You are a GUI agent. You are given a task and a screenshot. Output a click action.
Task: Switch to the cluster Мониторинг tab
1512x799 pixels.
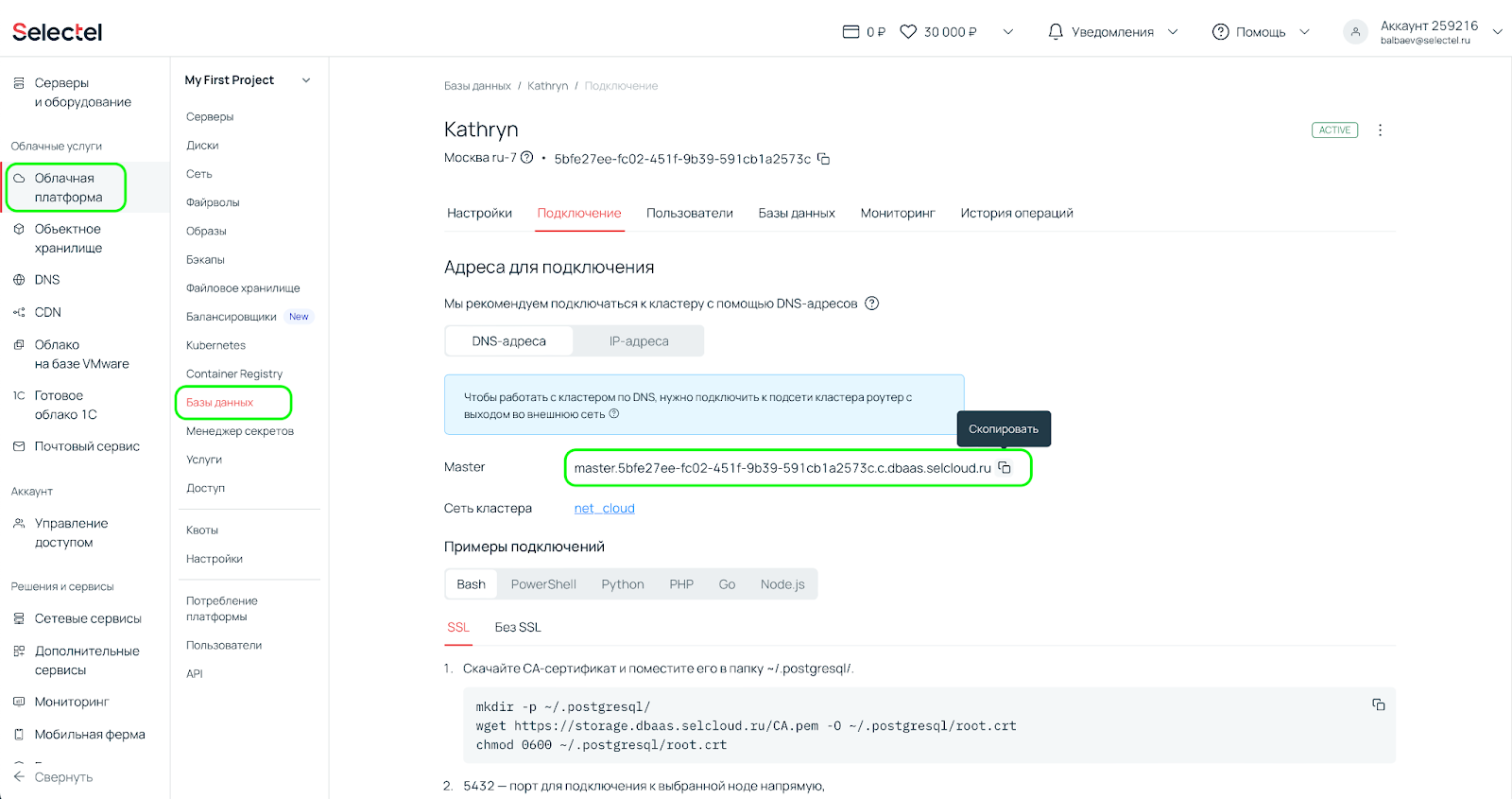pyautogui.click(x=898, y=214)
